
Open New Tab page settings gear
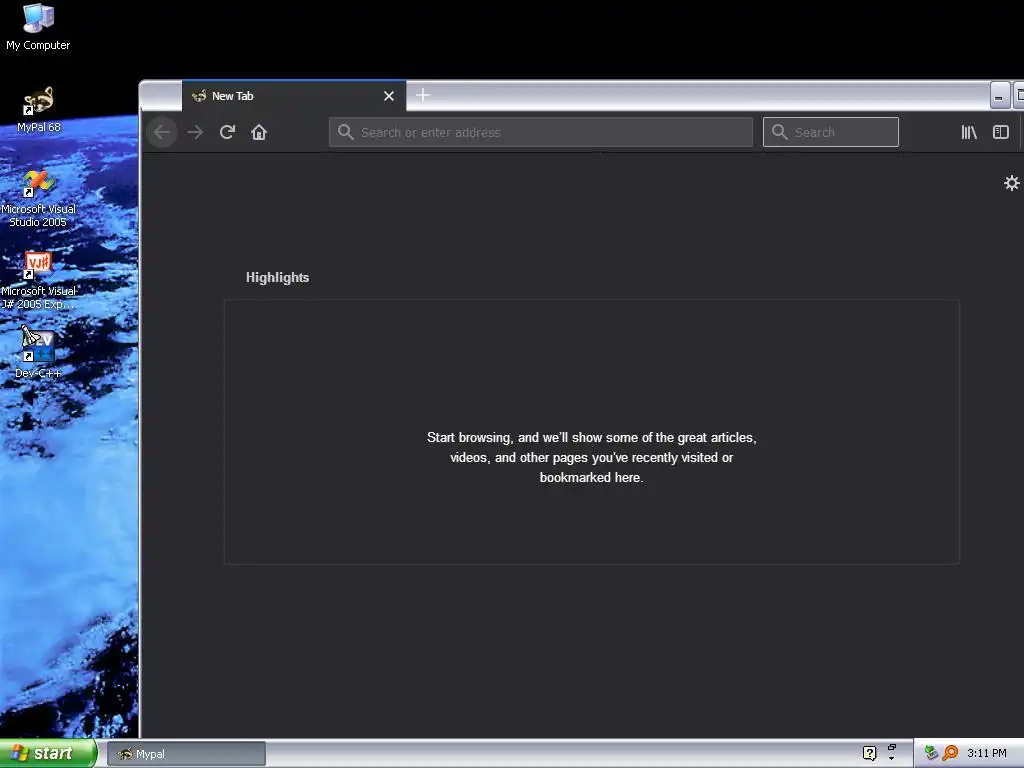click(1012, 183)
